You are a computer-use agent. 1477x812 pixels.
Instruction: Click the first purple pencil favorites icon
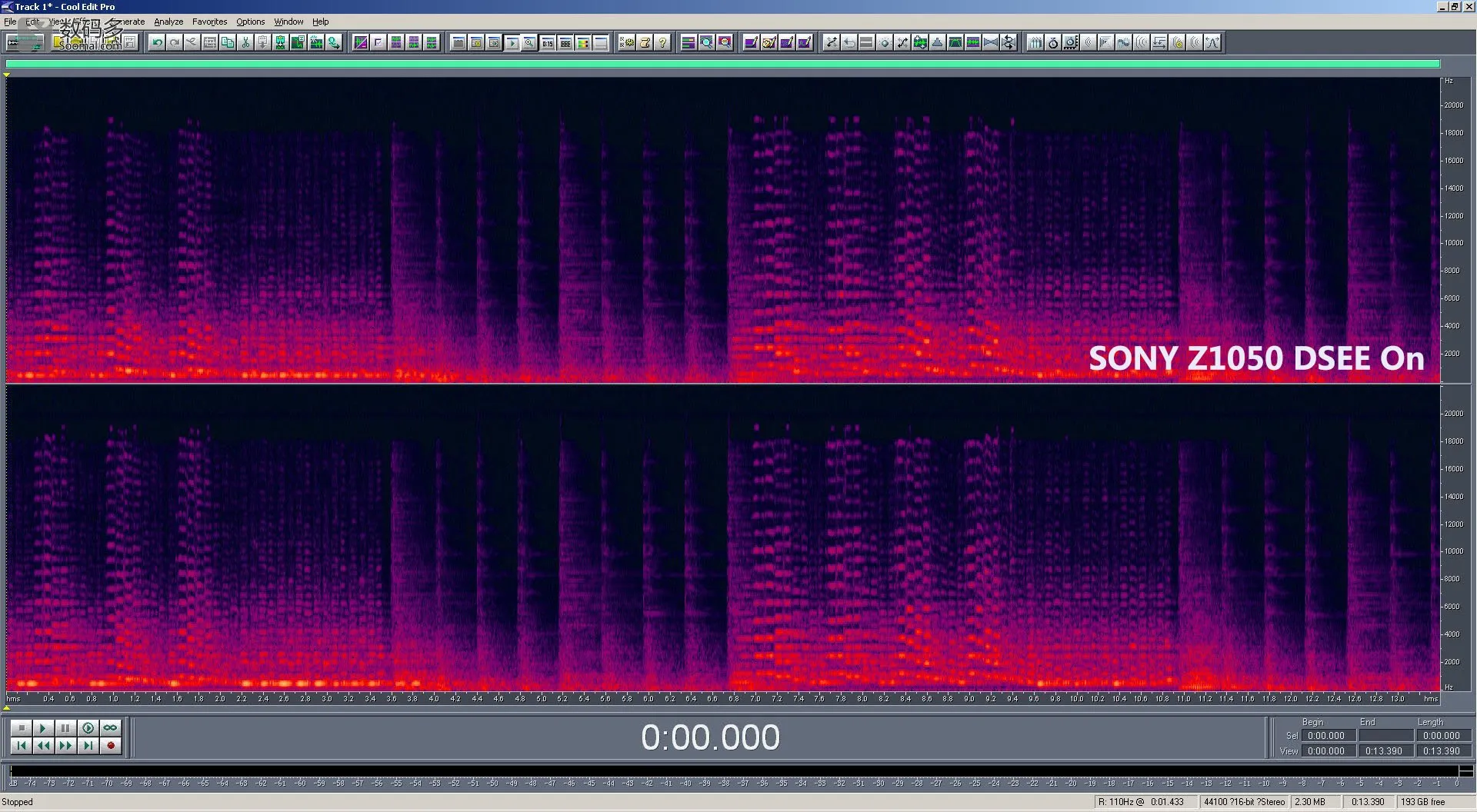click(x=751, y=42)
